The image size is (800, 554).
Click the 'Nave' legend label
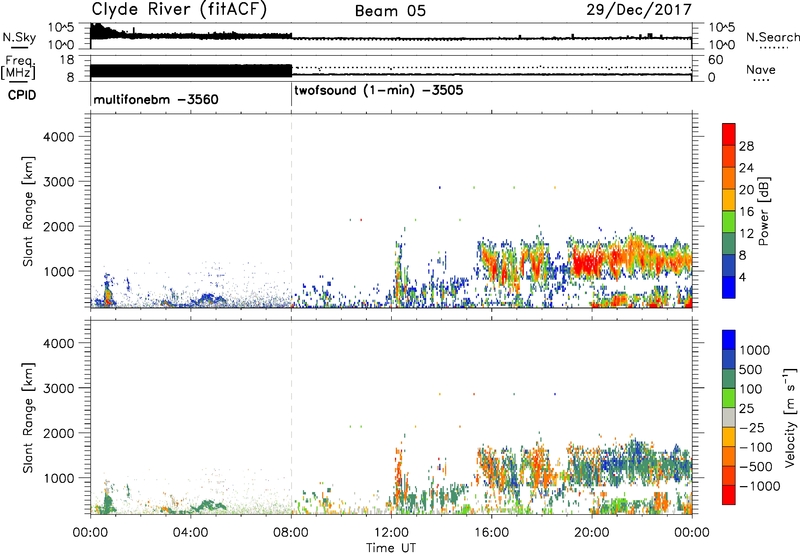(761, 69)
